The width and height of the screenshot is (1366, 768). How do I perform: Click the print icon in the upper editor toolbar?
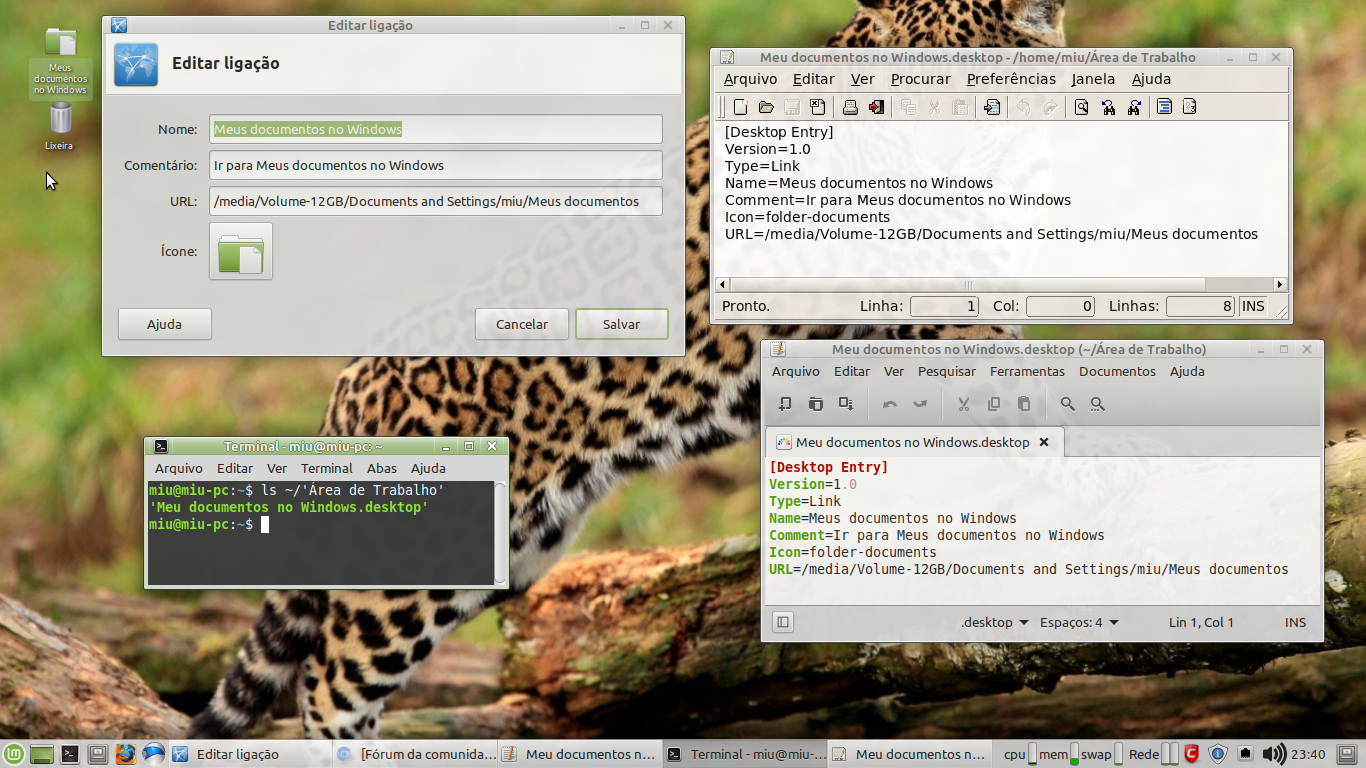[850, 107]
